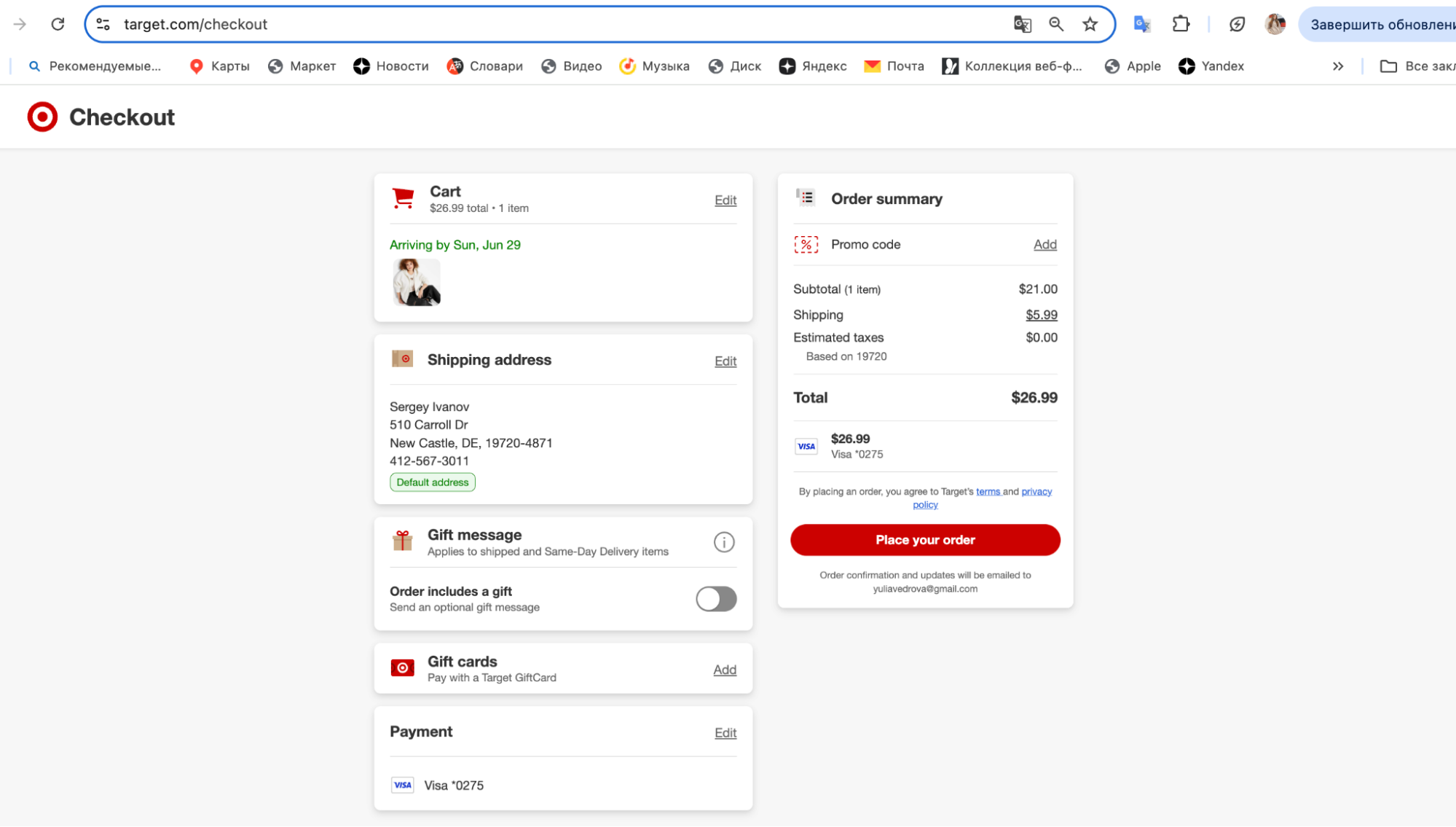Click the site info icon before URL
The image size is (1456, 827).
pos(103,24)
